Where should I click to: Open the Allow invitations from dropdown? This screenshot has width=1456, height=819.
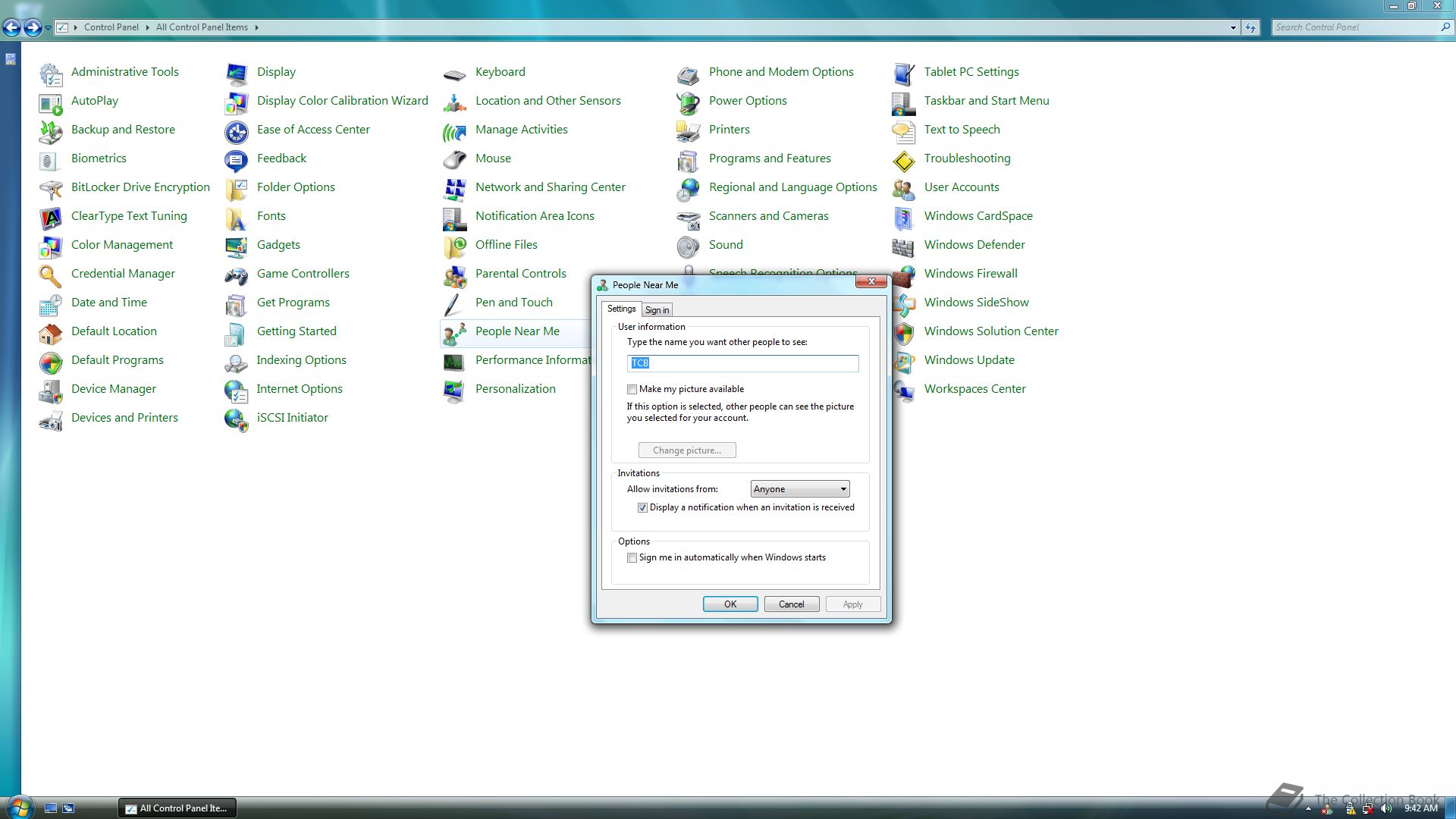800,489
